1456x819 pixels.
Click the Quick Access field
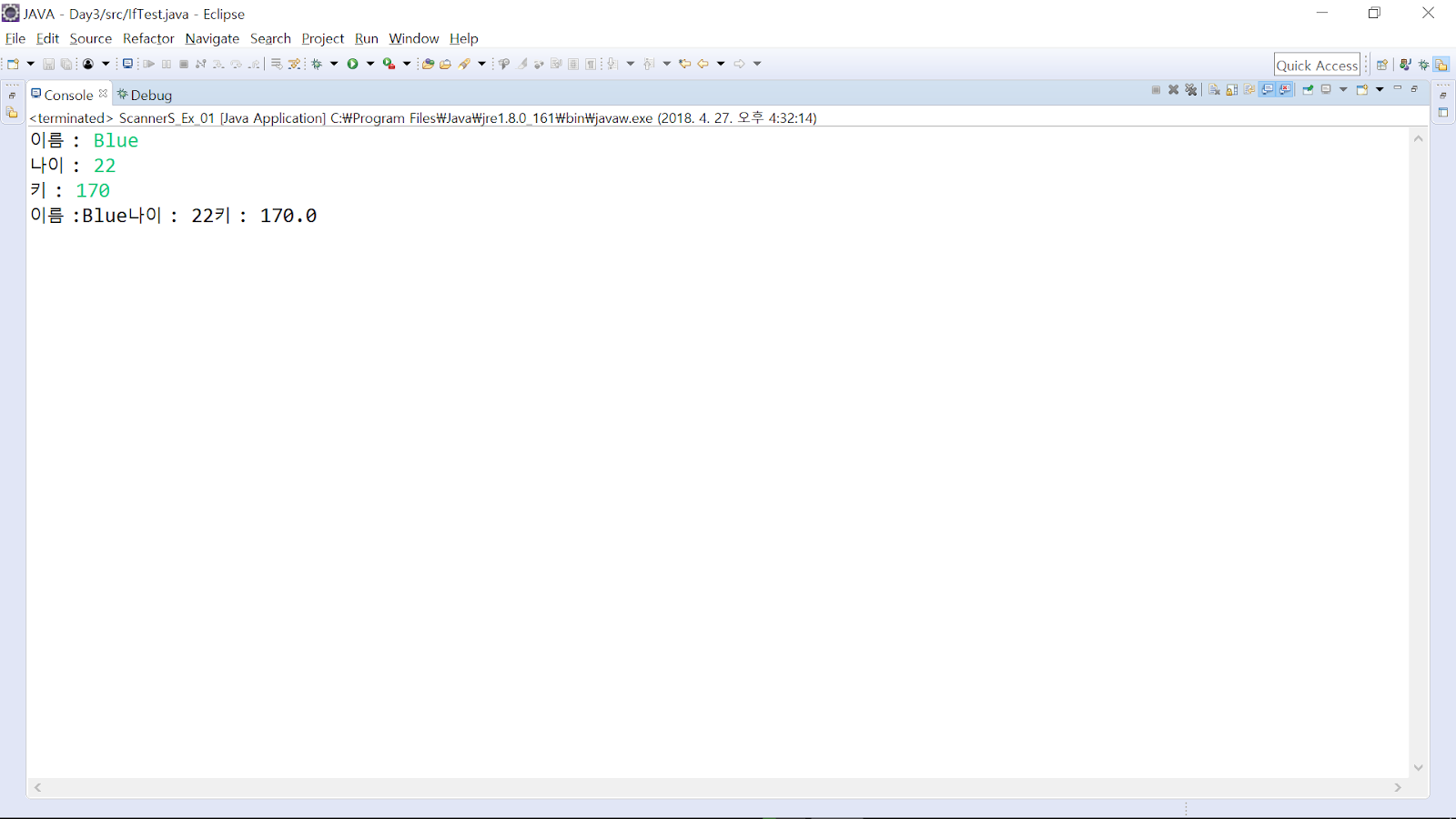click(x=1317, y=64)
